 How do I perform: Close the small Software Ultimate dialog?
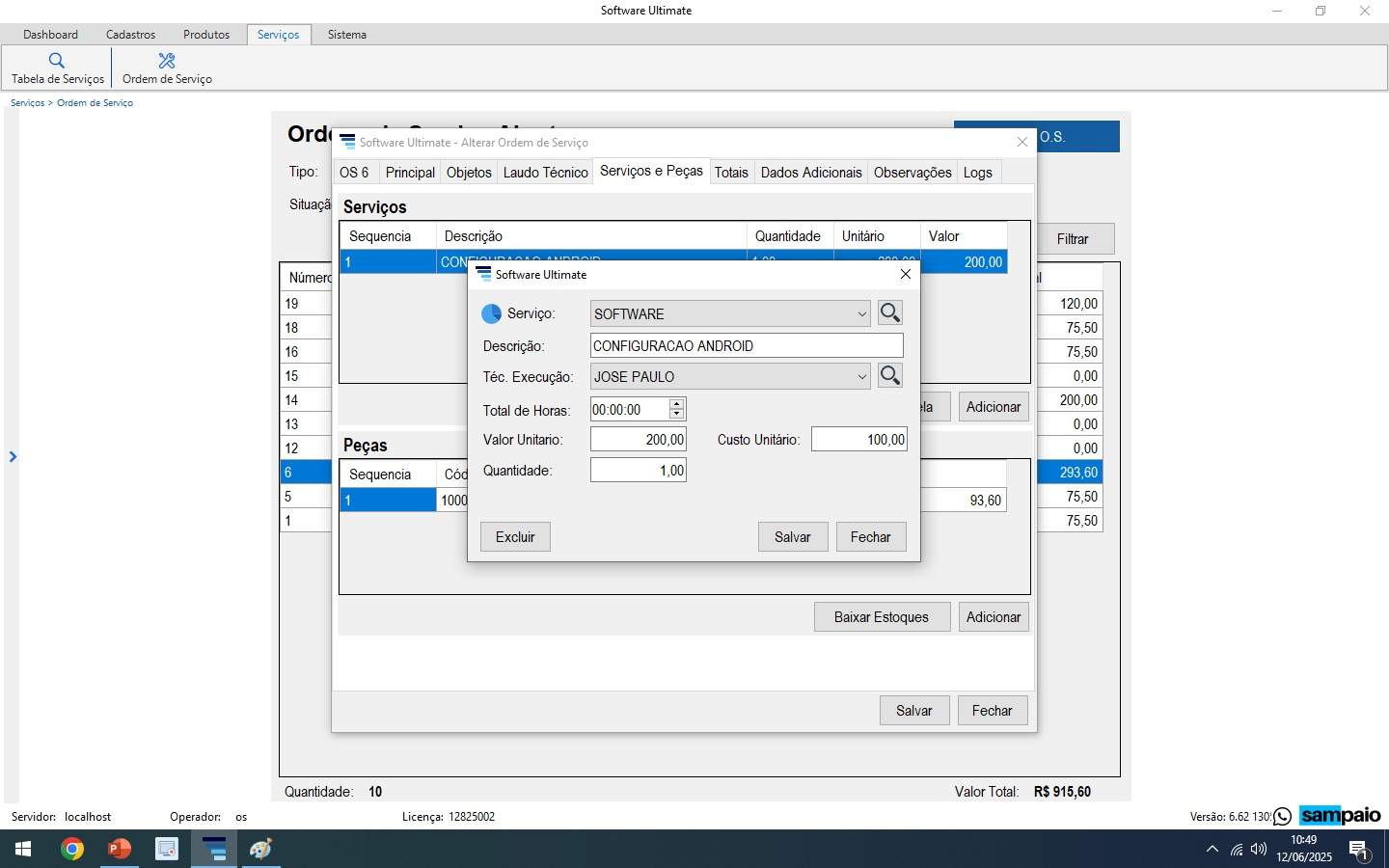click(x=905, y=275)
